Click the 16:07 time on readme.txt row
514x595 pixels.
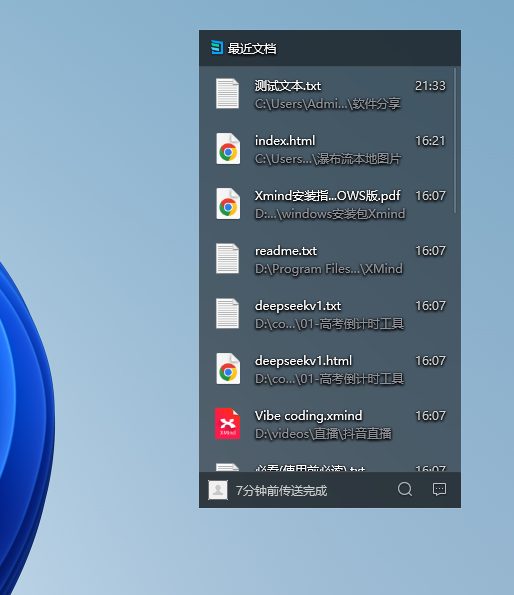point(430,251)
